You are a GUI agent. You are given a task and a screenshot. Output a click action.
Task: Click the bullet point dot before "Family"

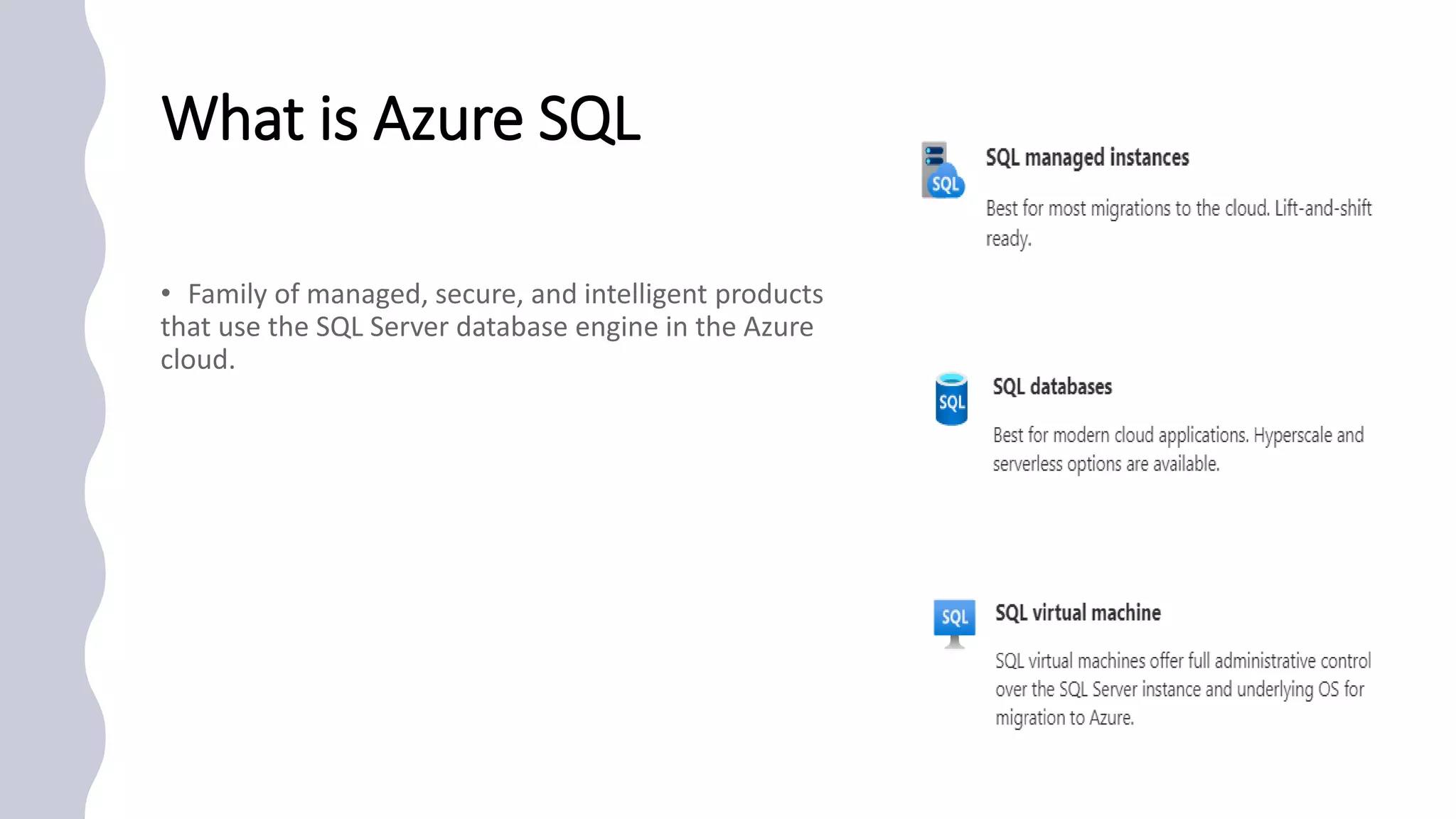166,293
